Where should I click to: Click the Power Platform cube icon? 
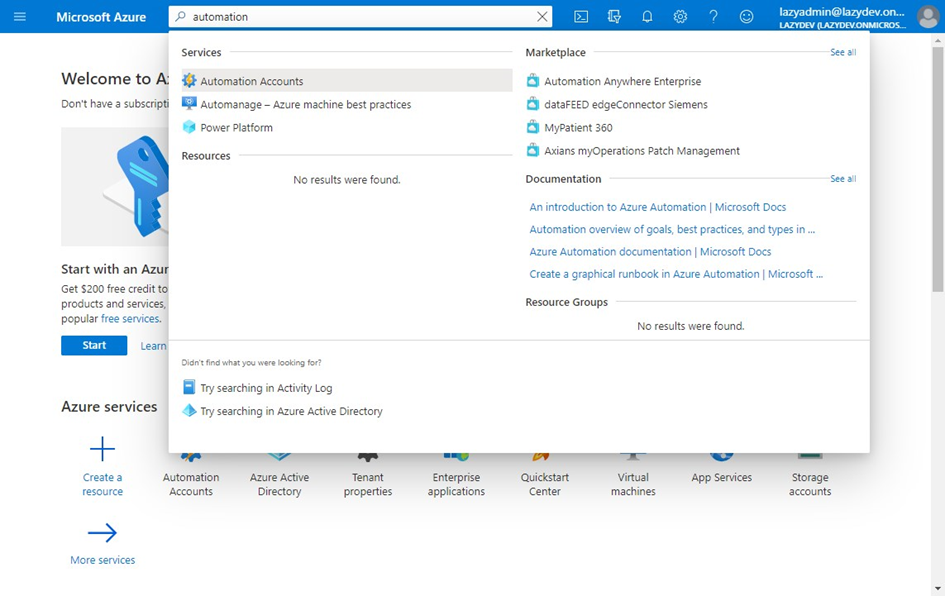pos(189,127)
